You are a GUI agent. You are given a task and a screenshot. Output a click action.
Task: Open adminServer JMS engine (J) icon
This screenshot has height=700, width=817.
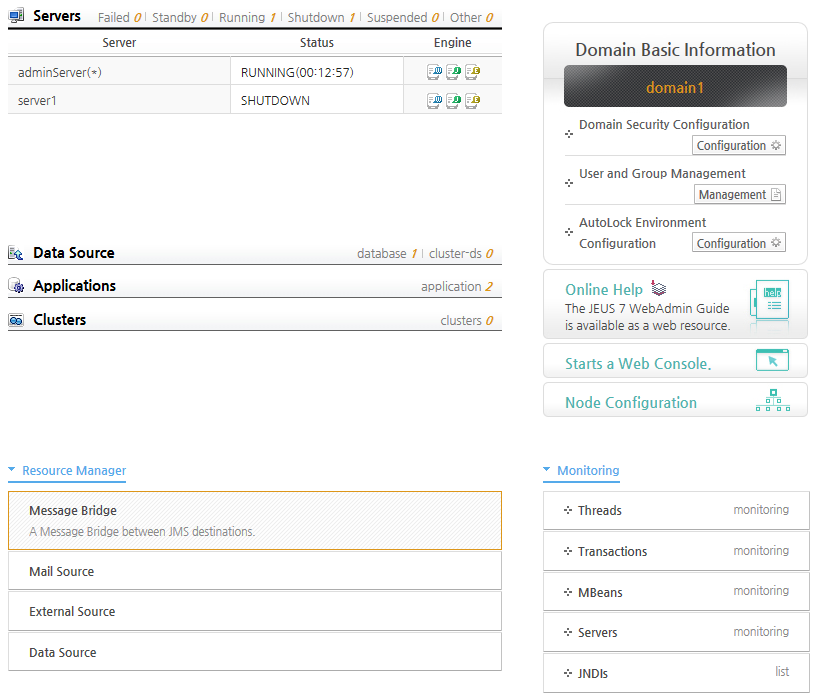pos(453,72)
